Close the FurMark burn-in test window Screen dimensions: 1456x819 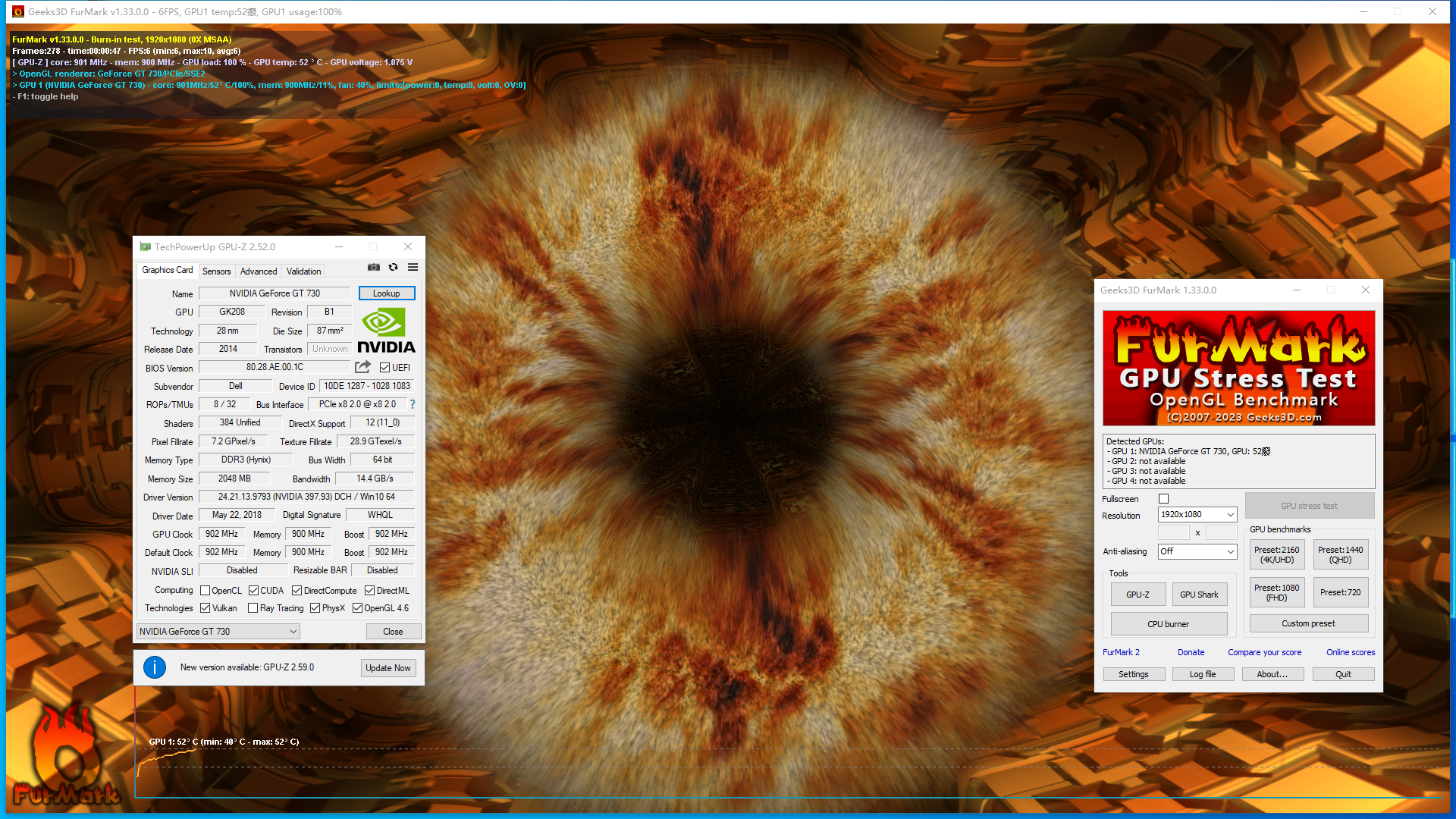pyautogui.click(x=1432, y=11)
